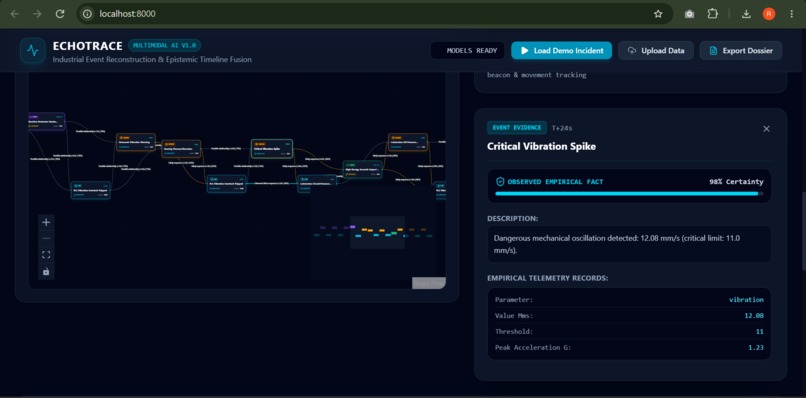Select the High-Energy Acoustic Impact node
Image resolution: width=806 pixels, height=398 pixels.
tap(362, 170)
